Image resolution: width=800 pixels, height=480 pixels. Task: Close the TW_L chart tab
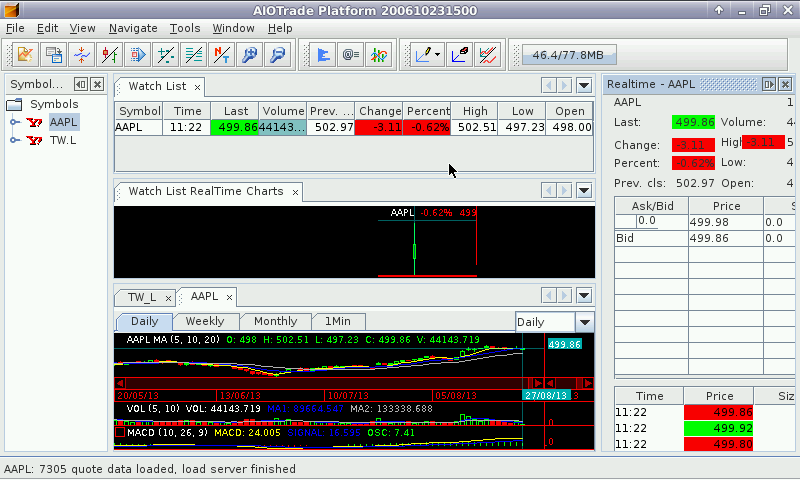pos(168,298)
